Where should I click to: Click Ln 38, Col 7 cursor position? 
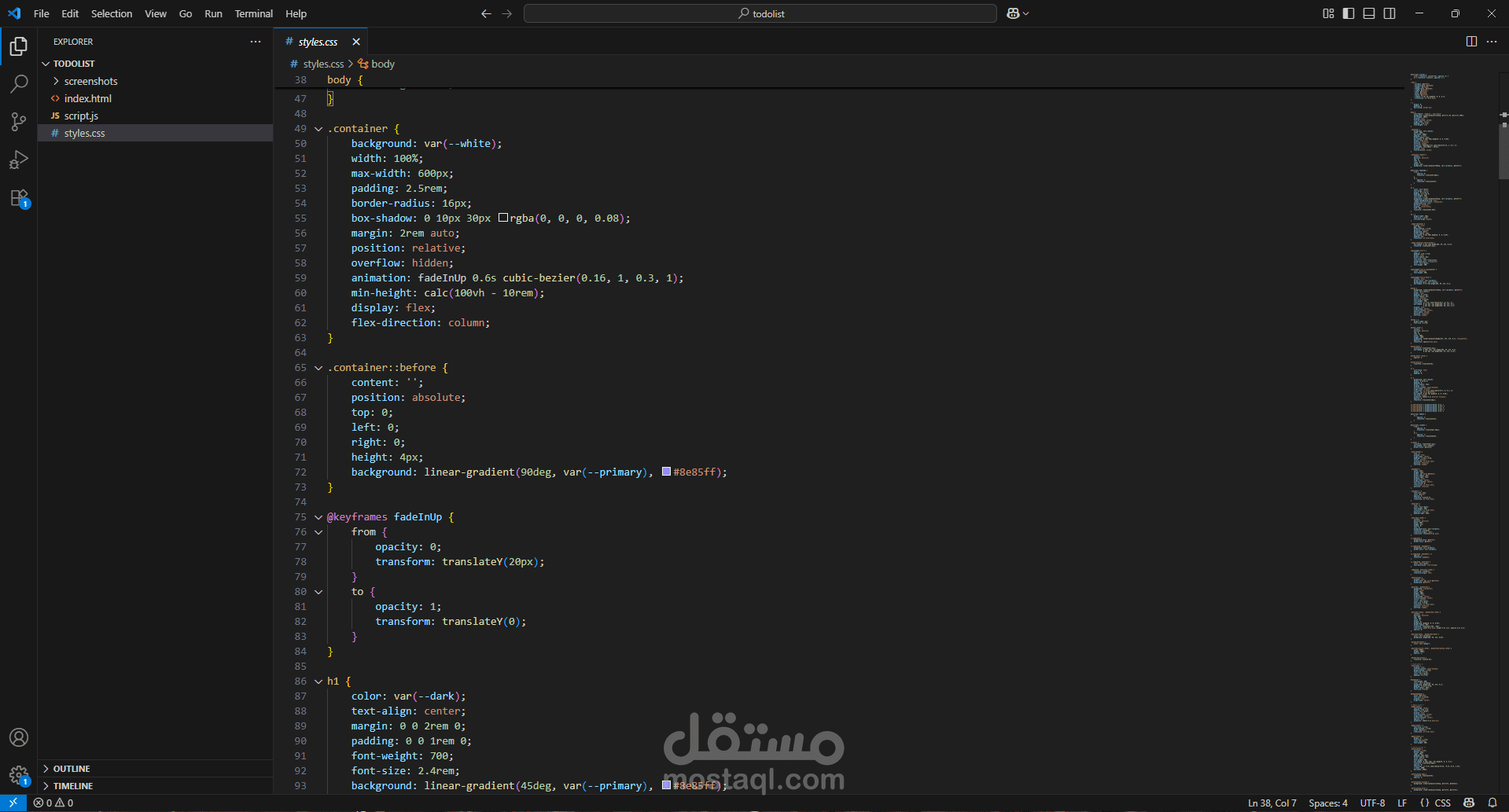pos(1272,803)
